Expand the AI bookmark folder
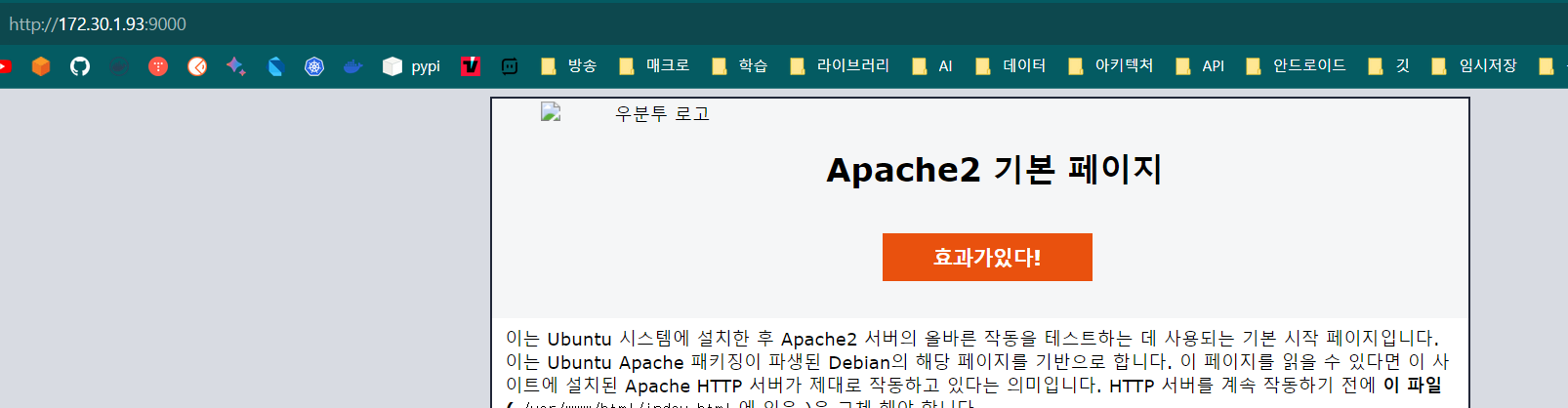Image resolution: width=1568 pixels, height=408 pixels. pos(932,66)
